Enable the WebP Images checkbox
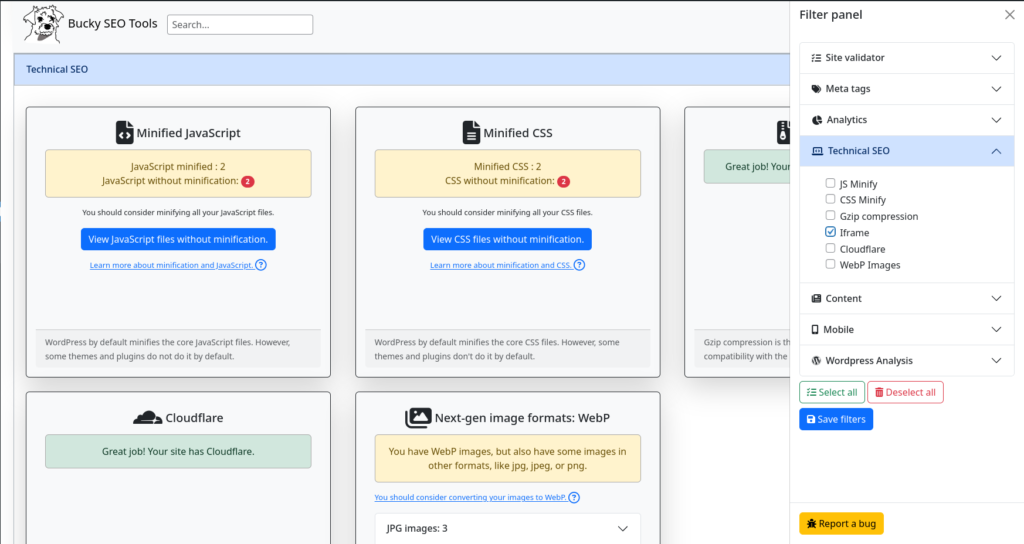Image resolution: width=1024 pixels, height=544 pixels. (830, 264)
